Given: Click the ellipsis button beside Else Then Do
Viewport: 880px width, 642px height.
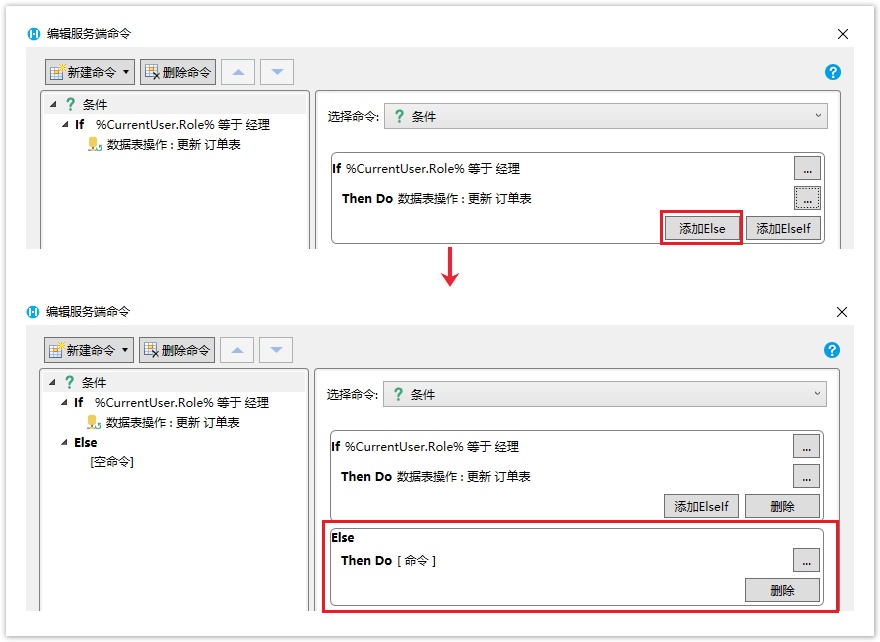Looking at the screenshot, I should tap(806, 560).
